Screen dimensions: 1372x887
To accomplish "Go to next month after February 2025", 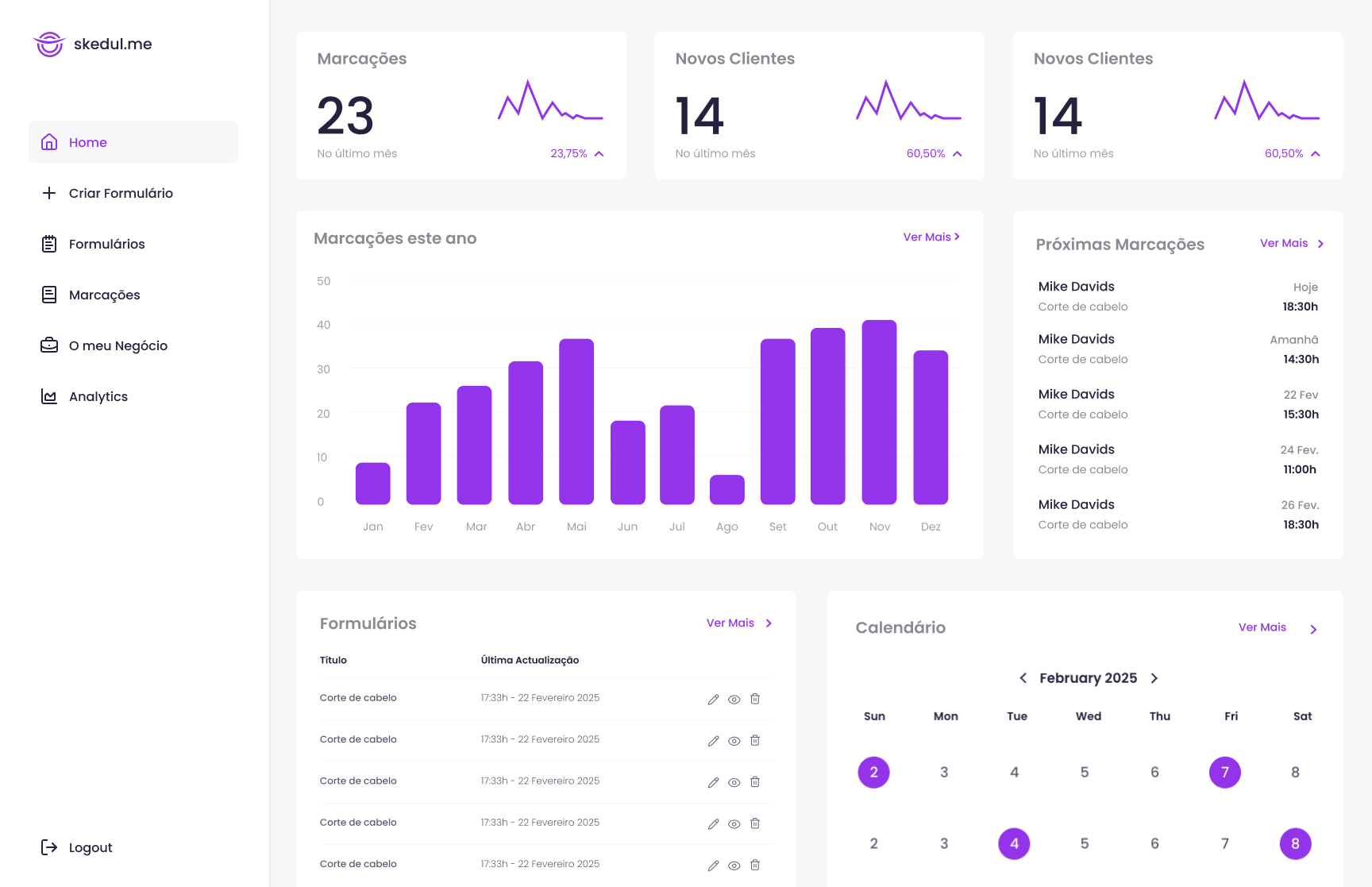I will click(1154, 678).
